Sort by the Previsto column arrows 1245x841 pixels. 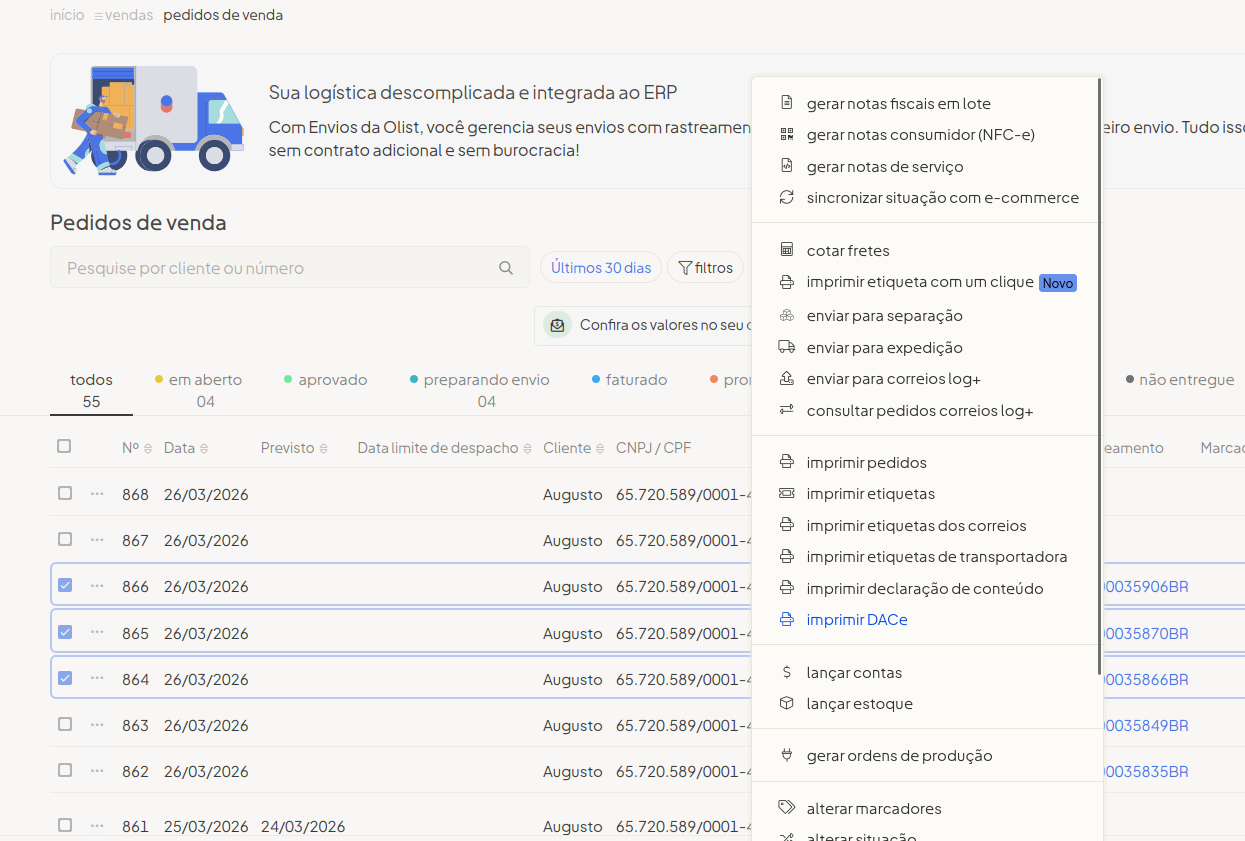323,449
